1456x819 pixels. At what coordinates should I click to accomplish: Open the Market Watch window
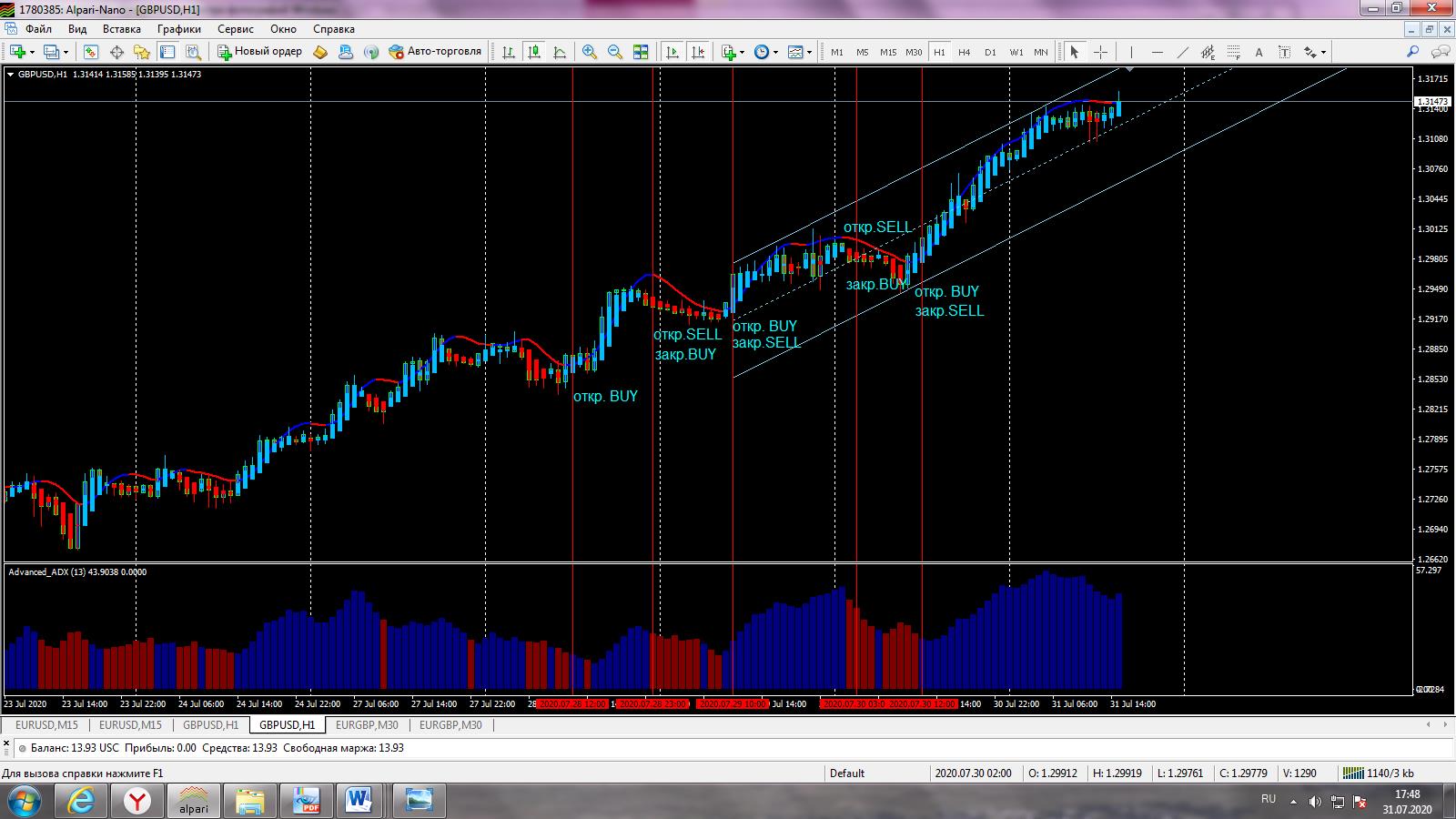pos(91,52)
